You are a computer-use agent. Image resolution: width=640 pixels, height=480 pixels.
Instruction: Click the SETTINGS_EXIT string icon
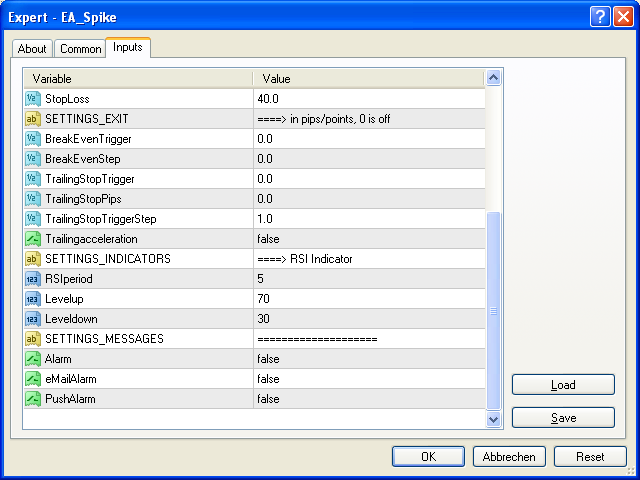pos(32,119)
